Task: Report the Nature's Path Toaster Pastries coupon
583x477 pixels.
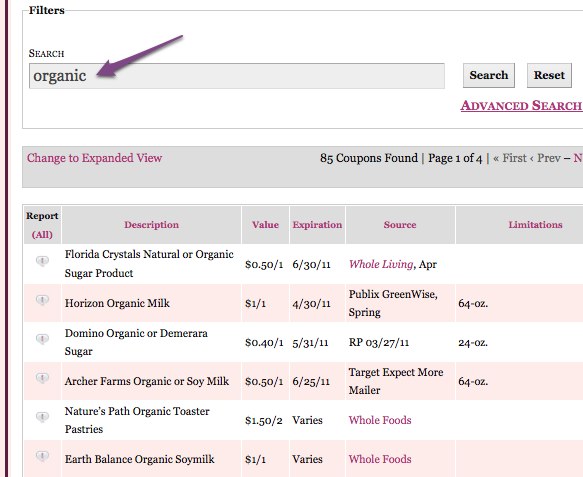Action: click(x=42, y=417)
